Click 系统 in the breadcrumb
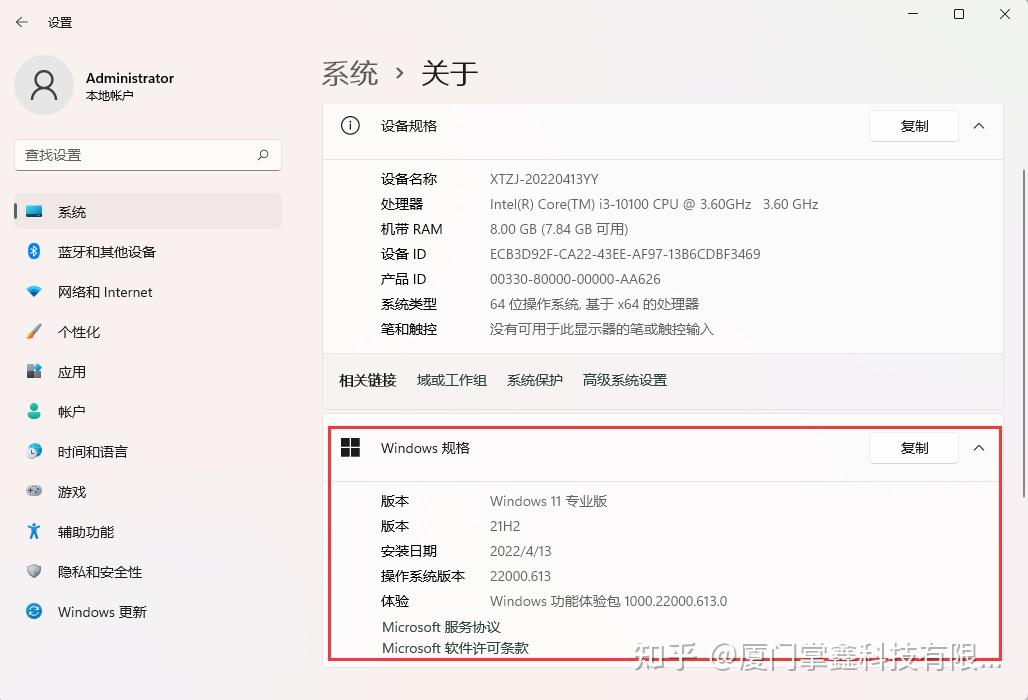1028x700 pixels. click(x=350, y=73)
